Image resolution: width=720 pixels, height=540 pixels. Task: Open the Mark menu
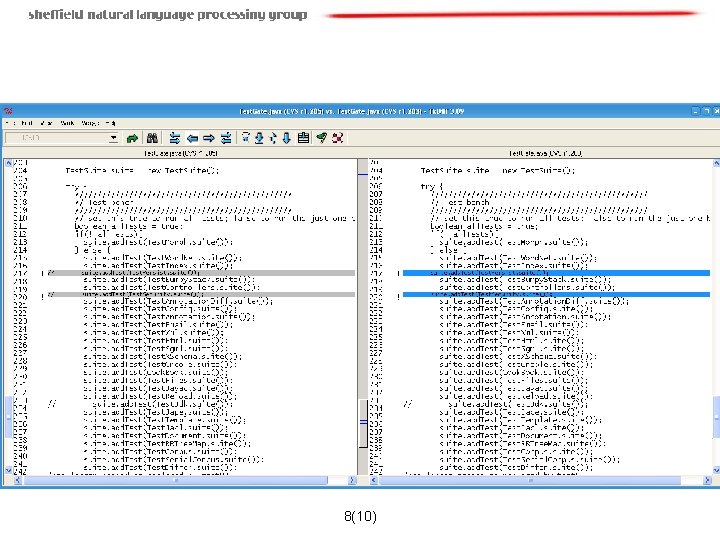tap(67, 123)
